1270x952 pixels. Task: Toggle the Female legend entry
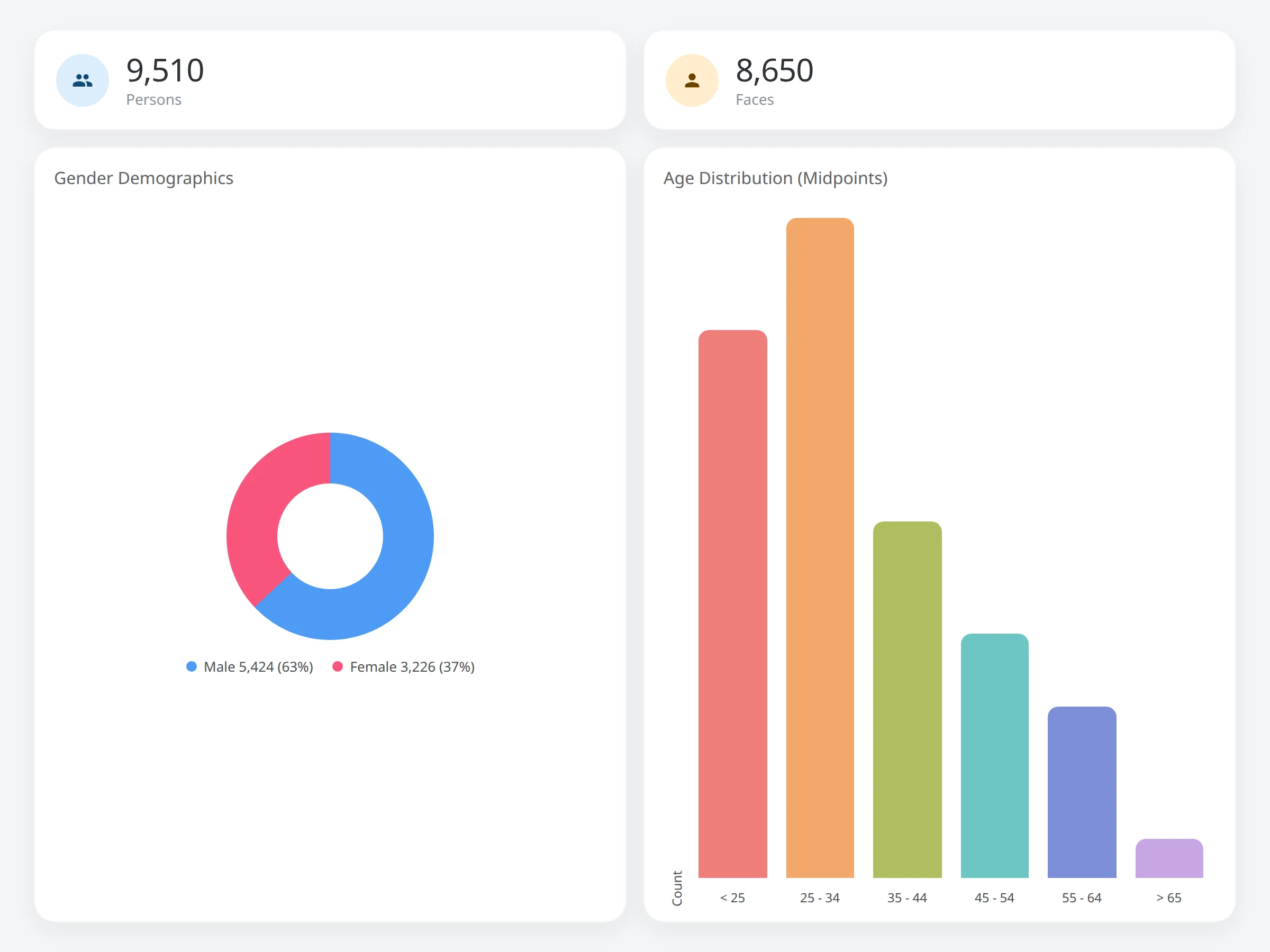pos(404,667)
